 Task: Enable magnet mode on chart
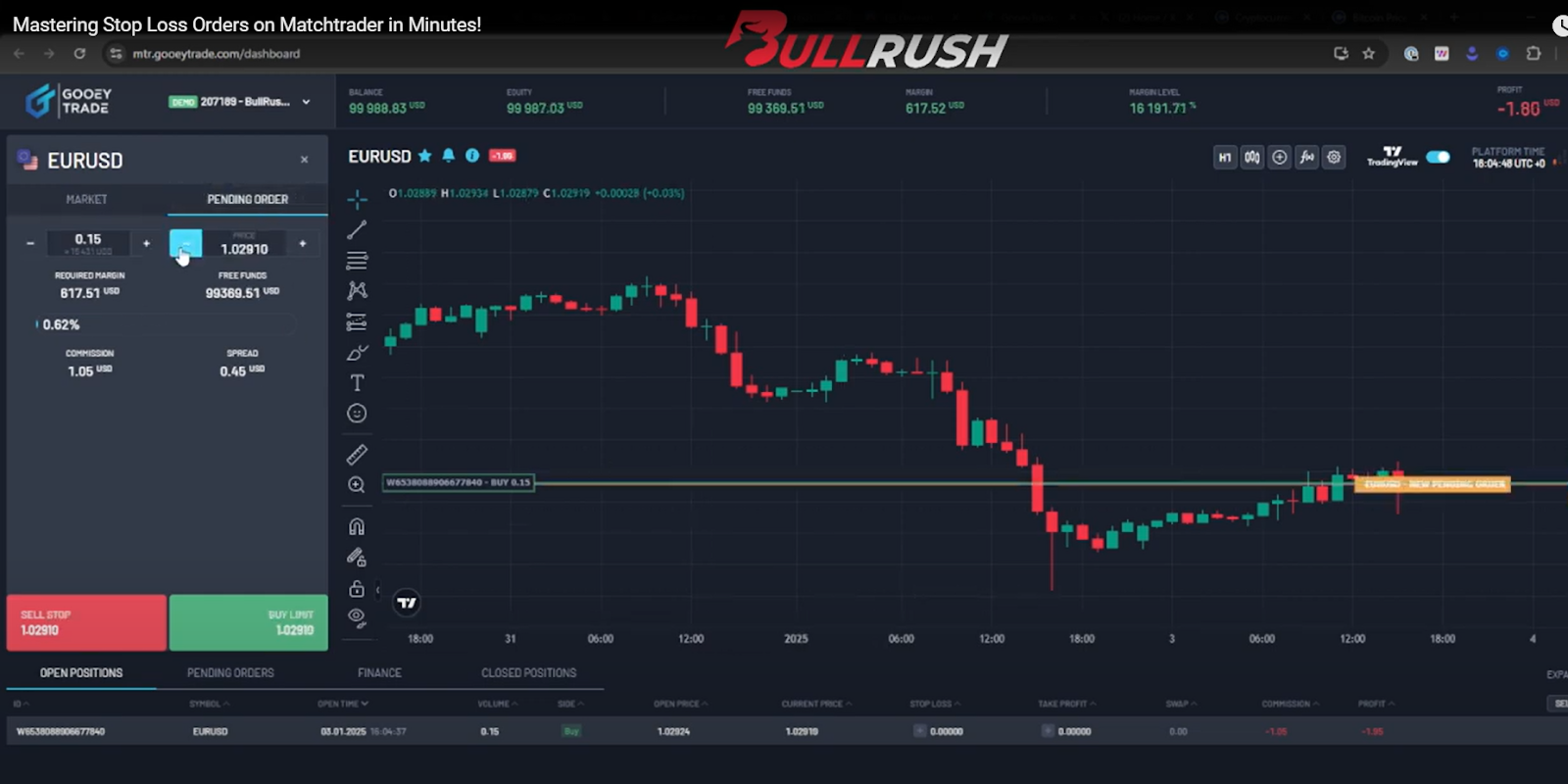point(357,526)
